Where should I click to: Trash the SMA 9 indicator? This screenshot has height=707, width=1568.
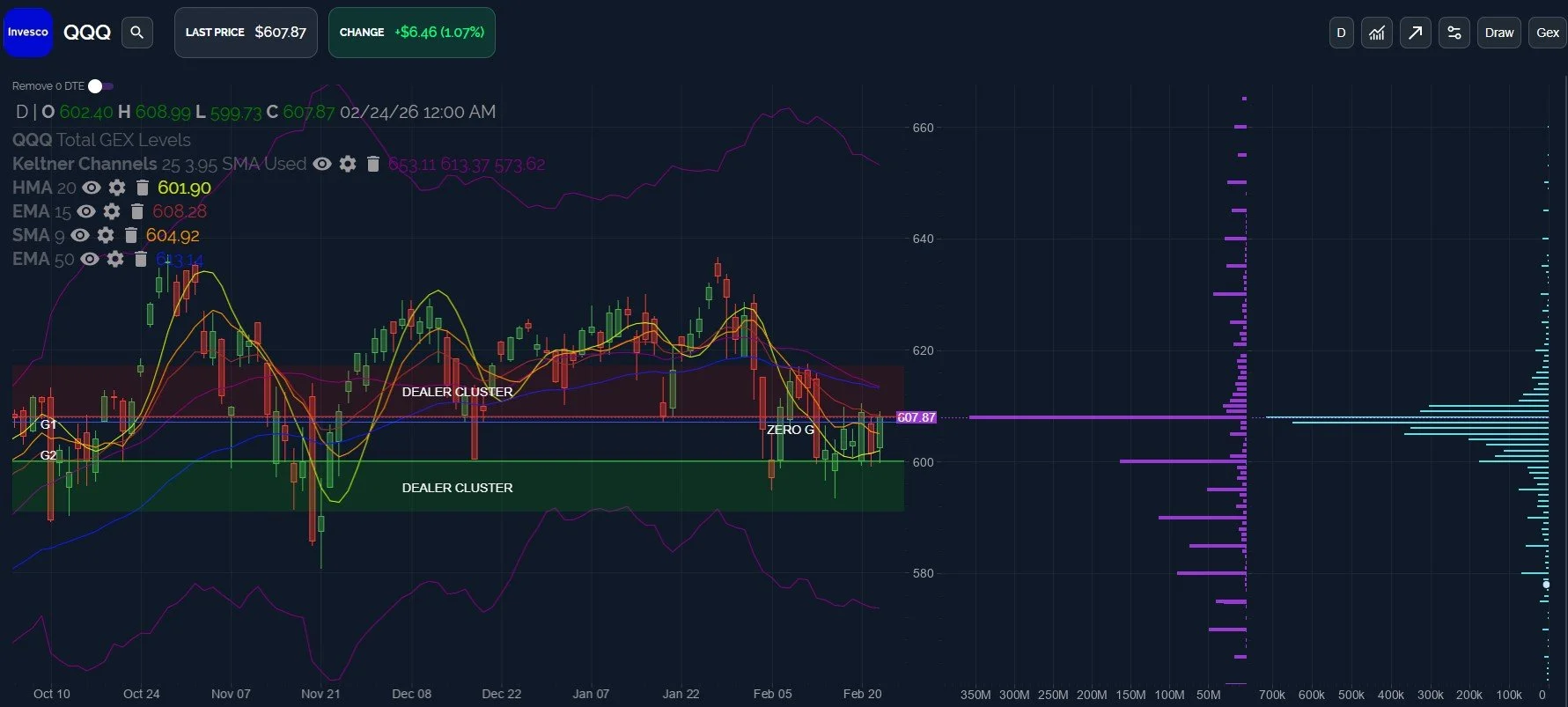point(130,235)
